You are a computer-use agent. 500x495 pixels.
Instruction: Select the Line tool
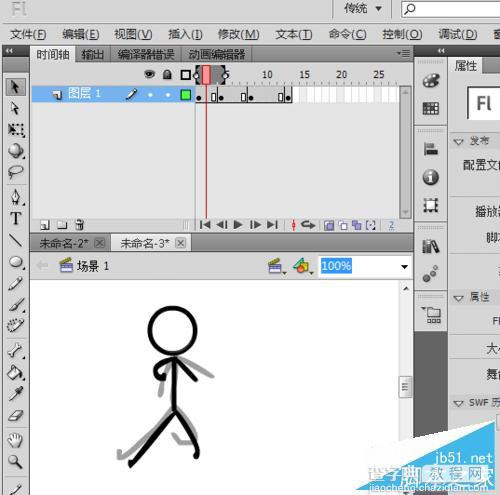click(x=15, y=240)
